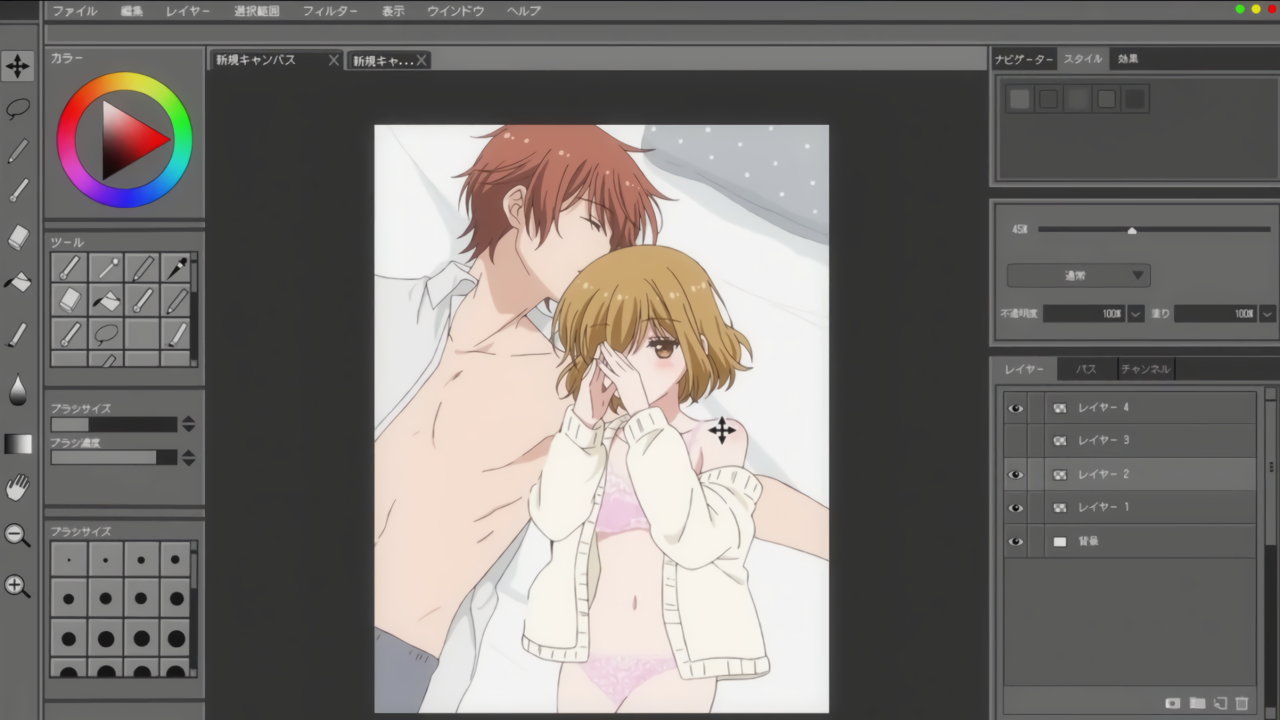This screenshot has height=720, width=1280.
Task: Open the ファイル menu
Action: coord(74,11)
